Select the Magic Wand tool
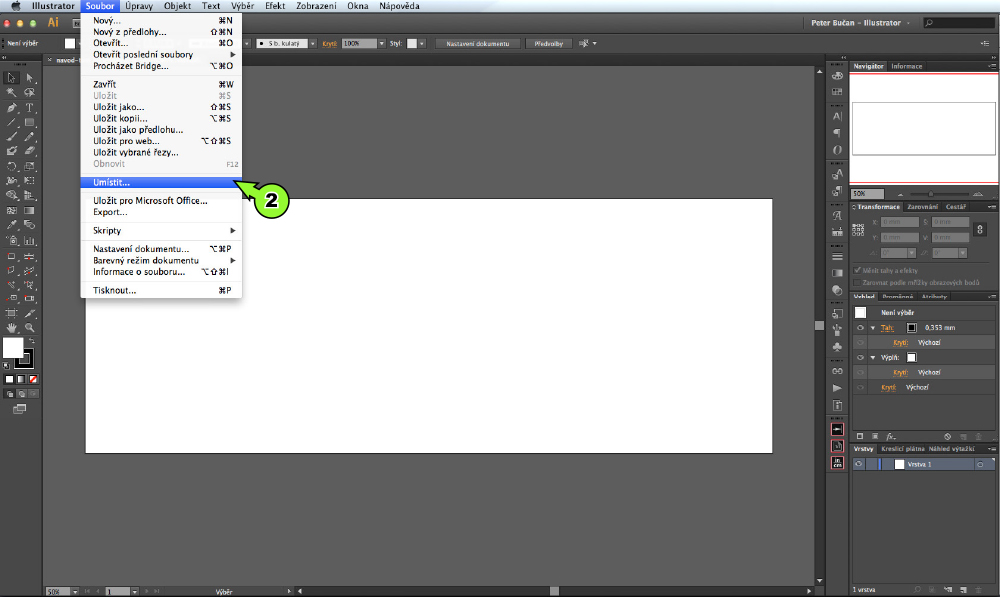The image size is (1000, 597). tap(11, 92)
